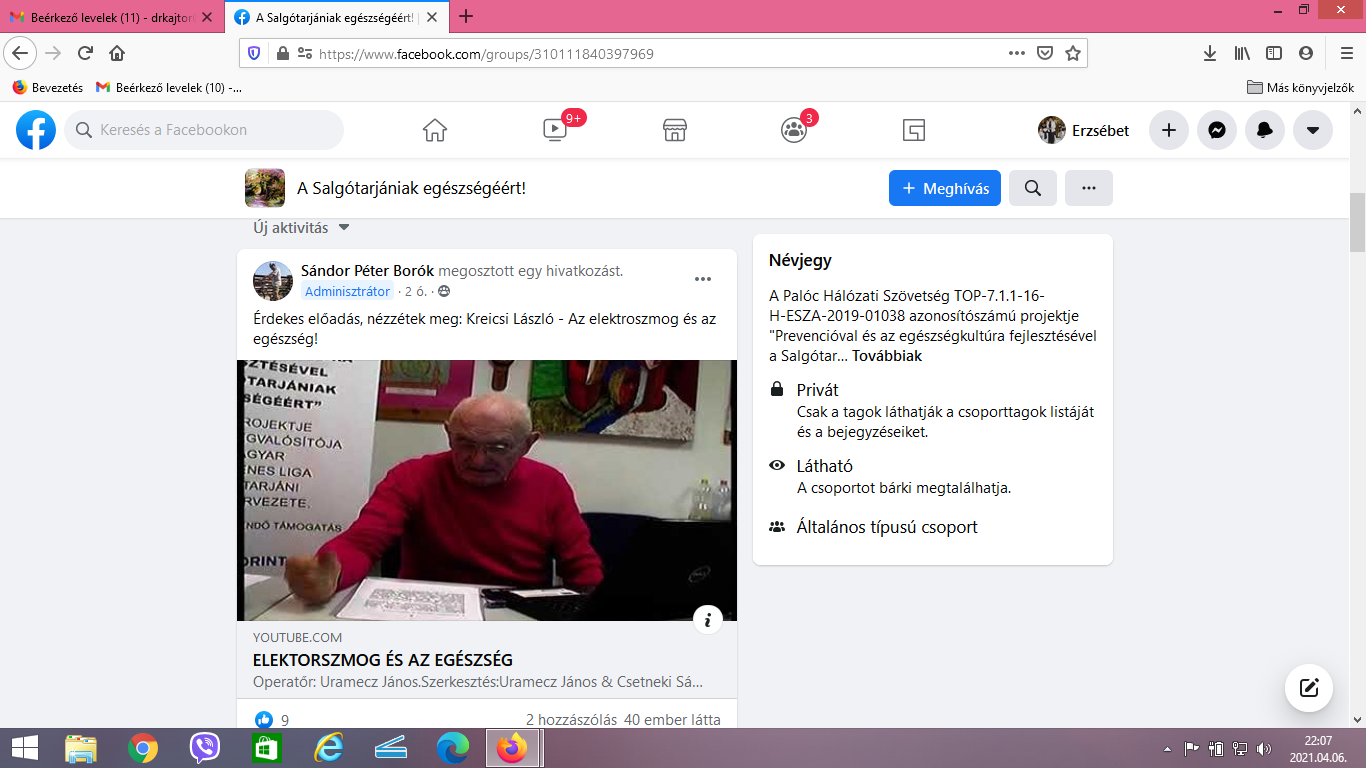Open the Firefox hamburger menu
This screenshot has width=1366, height=768.
(1346, 53)
